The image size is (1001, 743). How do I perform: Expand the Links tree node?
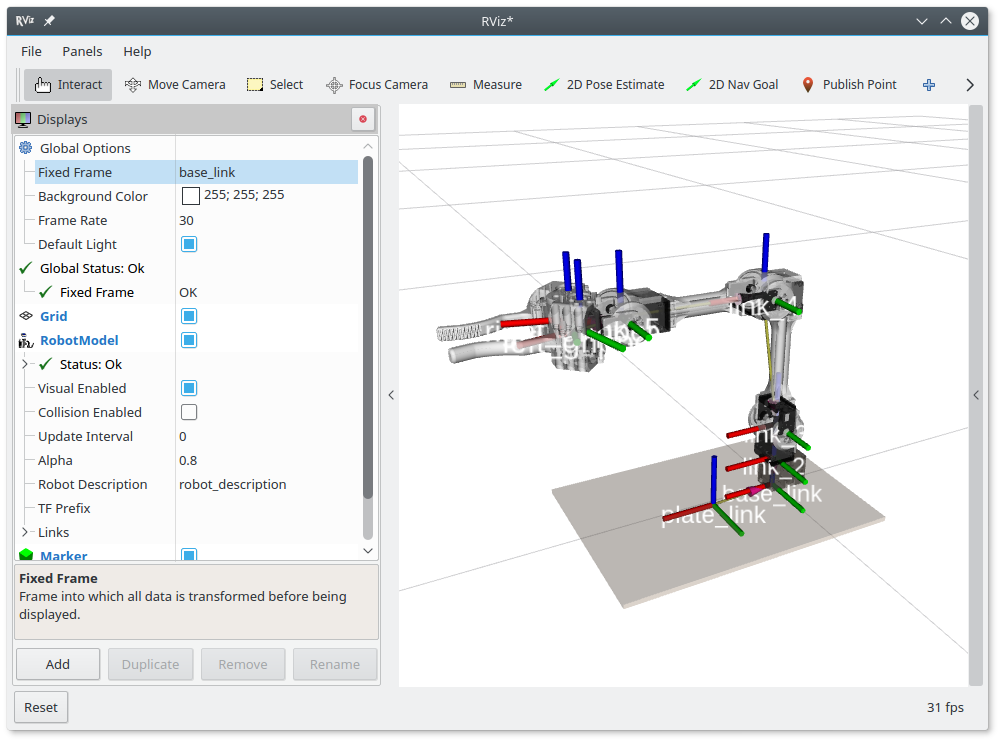tap(25, 532)
